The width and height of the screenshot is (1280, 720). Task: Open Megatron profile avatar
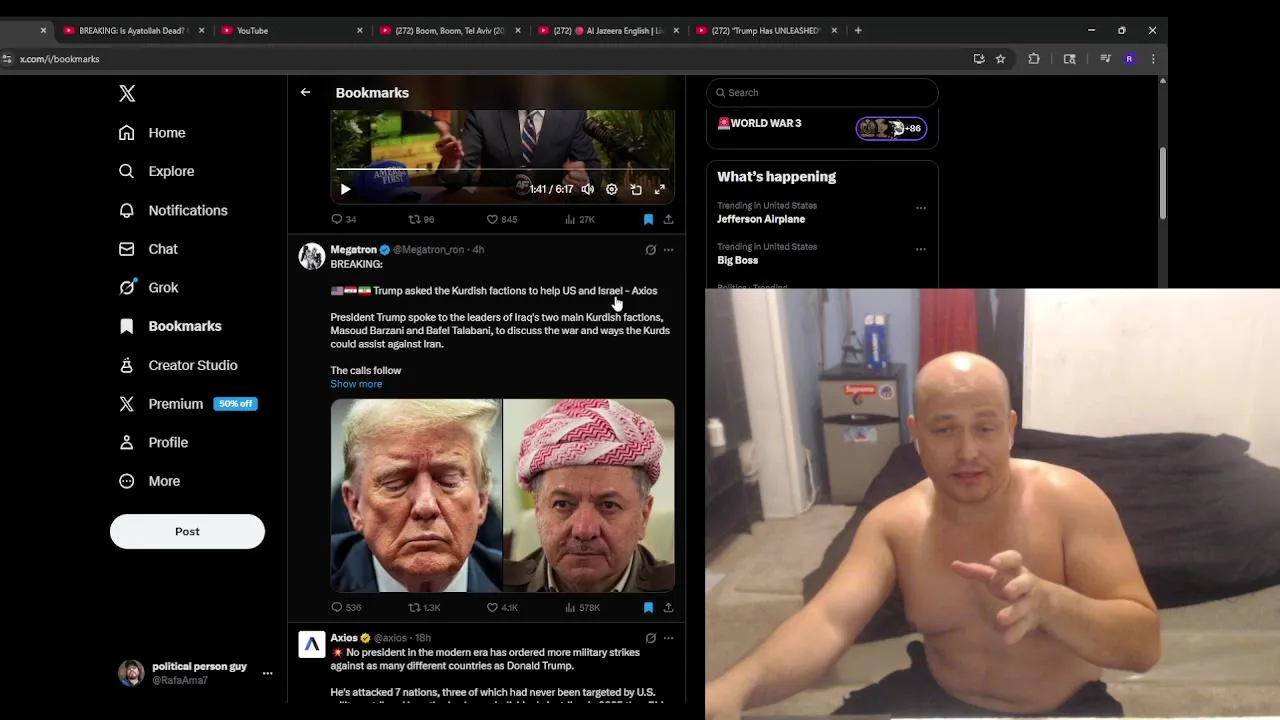(312, 256)
